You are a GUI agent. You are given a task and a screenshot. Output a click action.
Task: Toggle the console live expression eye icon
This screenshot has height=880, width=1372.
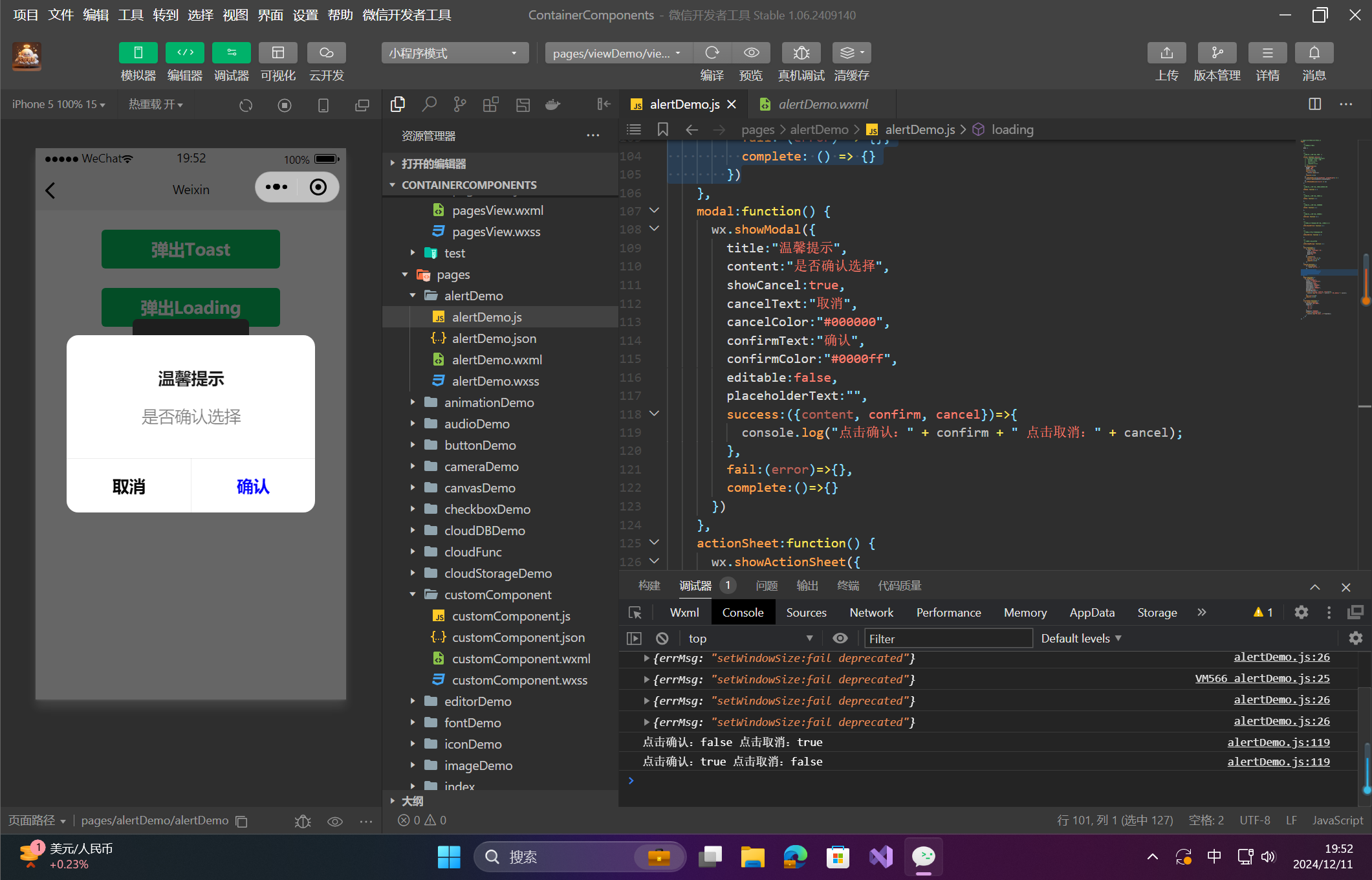(x=840, y=639)
